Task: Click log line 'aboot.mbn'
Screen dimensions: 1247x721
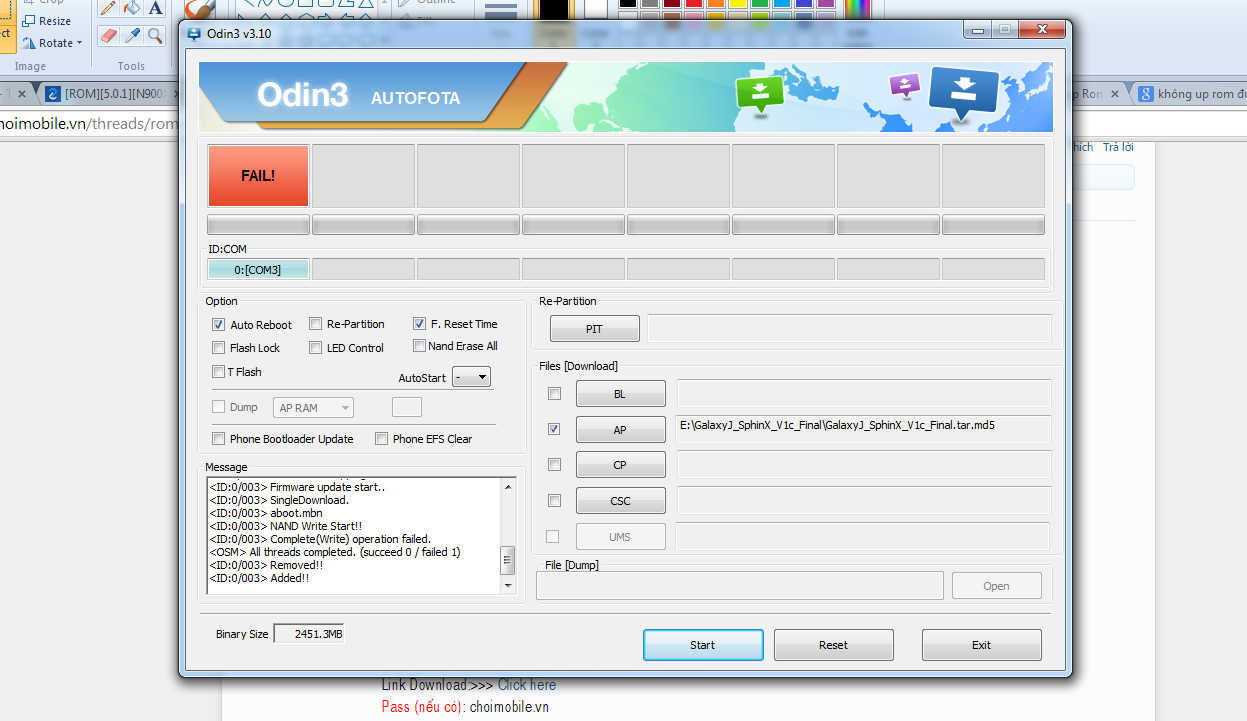Action: (266, 513)
